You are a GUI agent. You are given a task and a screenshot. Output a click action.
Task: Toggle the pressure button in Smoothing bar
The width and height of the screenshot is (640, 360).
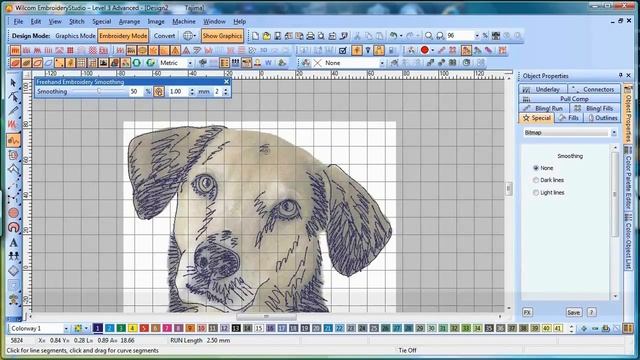point(159,91)
